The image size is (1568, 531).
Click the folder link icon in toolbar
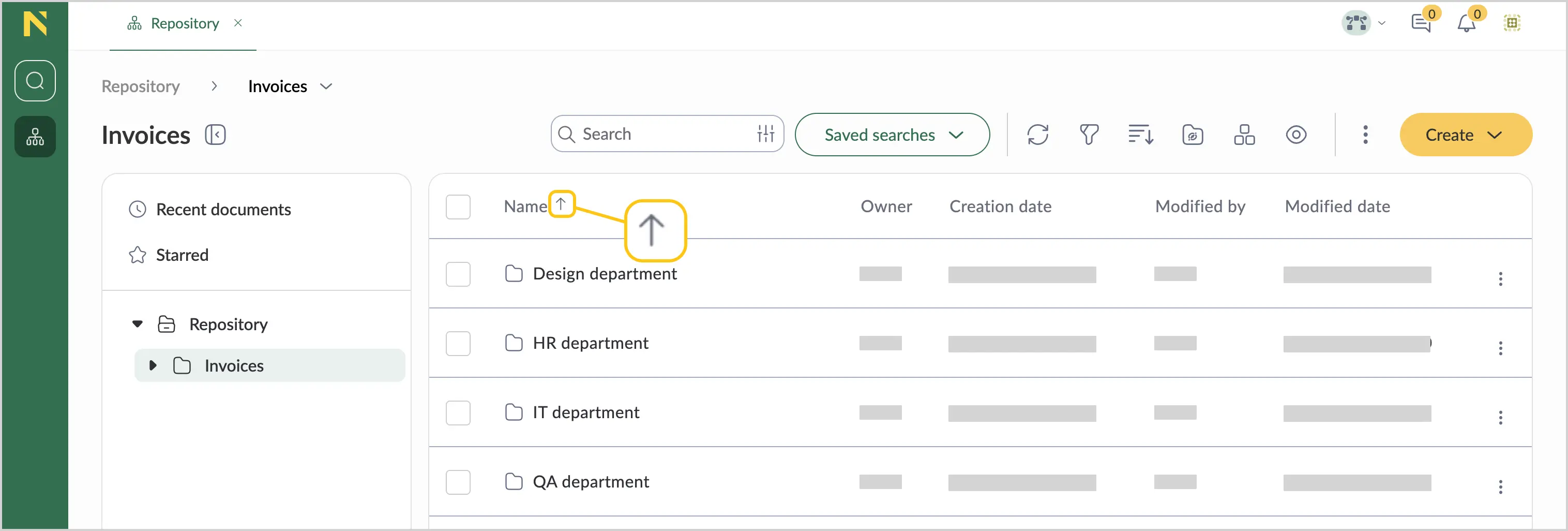point(1193,135)
